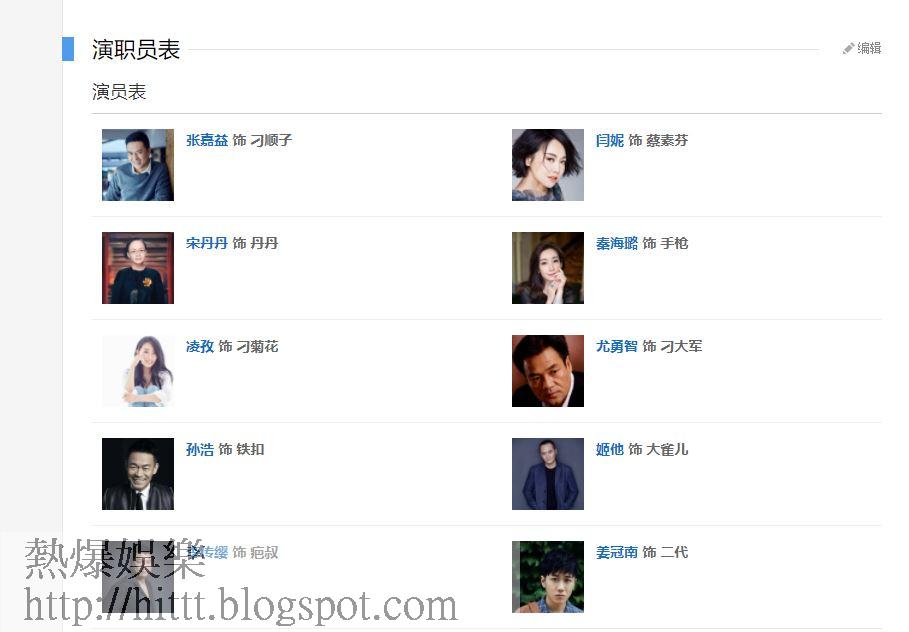Click 宋丹丹's photo thumbnail

(138, 268)
